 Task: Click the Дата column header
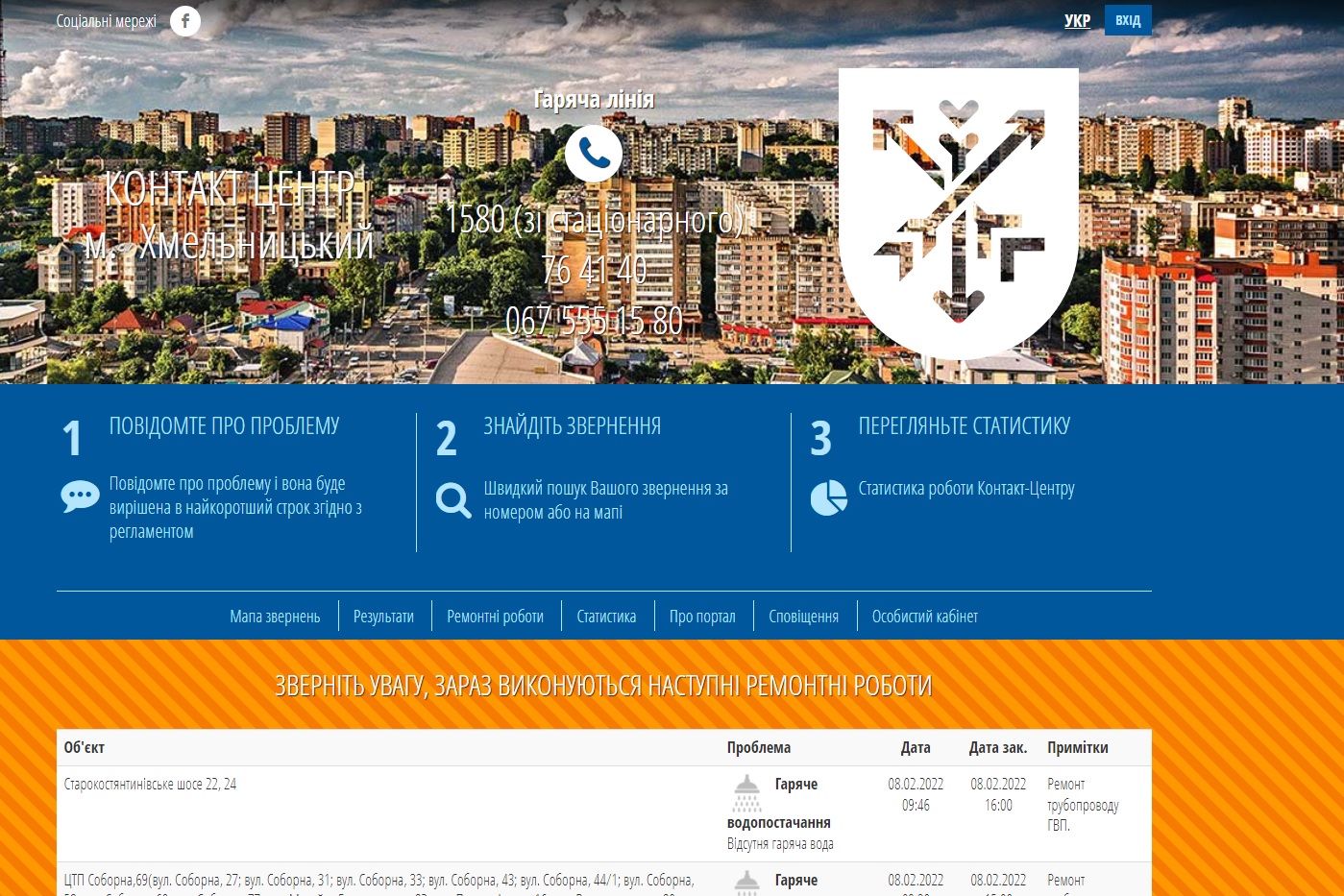(x=916, y=747)
